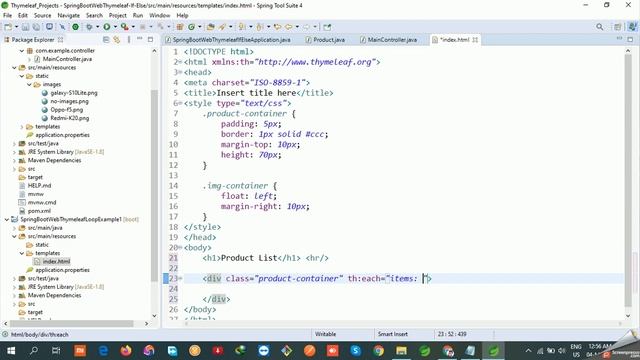Select galaxy-S10Lite.png in the tree
640x360 pixels.
click(74, 93)
